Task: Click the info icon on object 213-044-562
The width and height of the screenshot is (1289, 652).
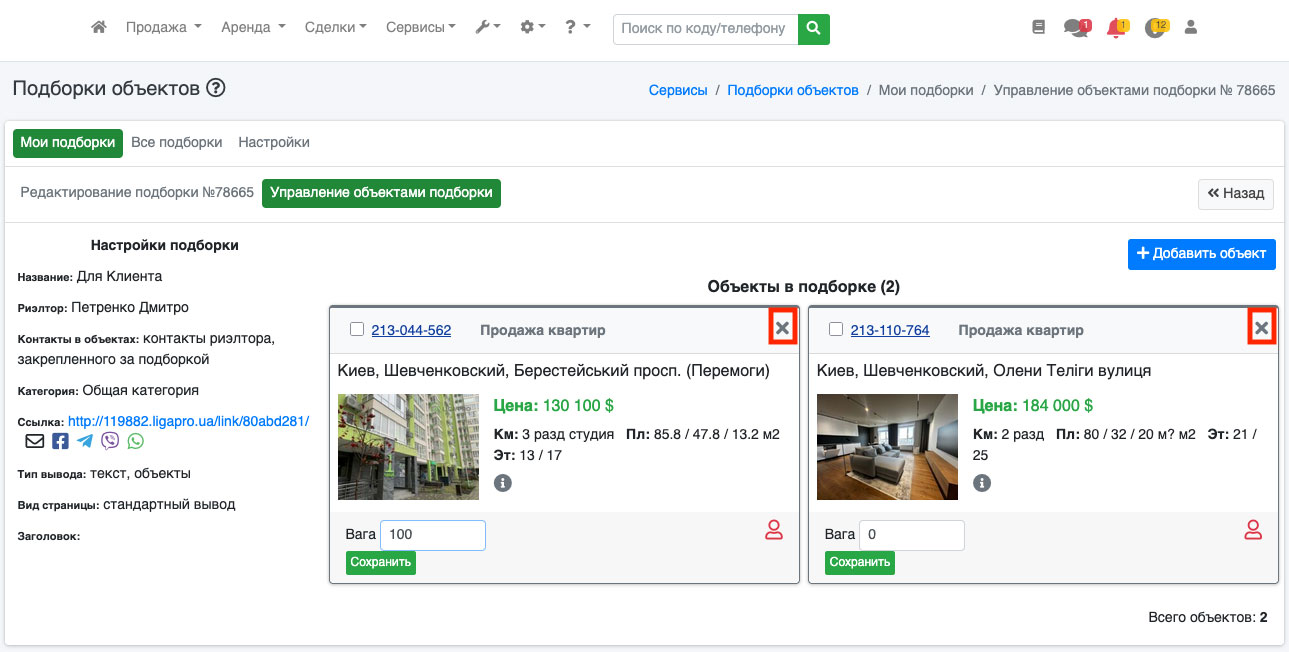Action: 503,483
